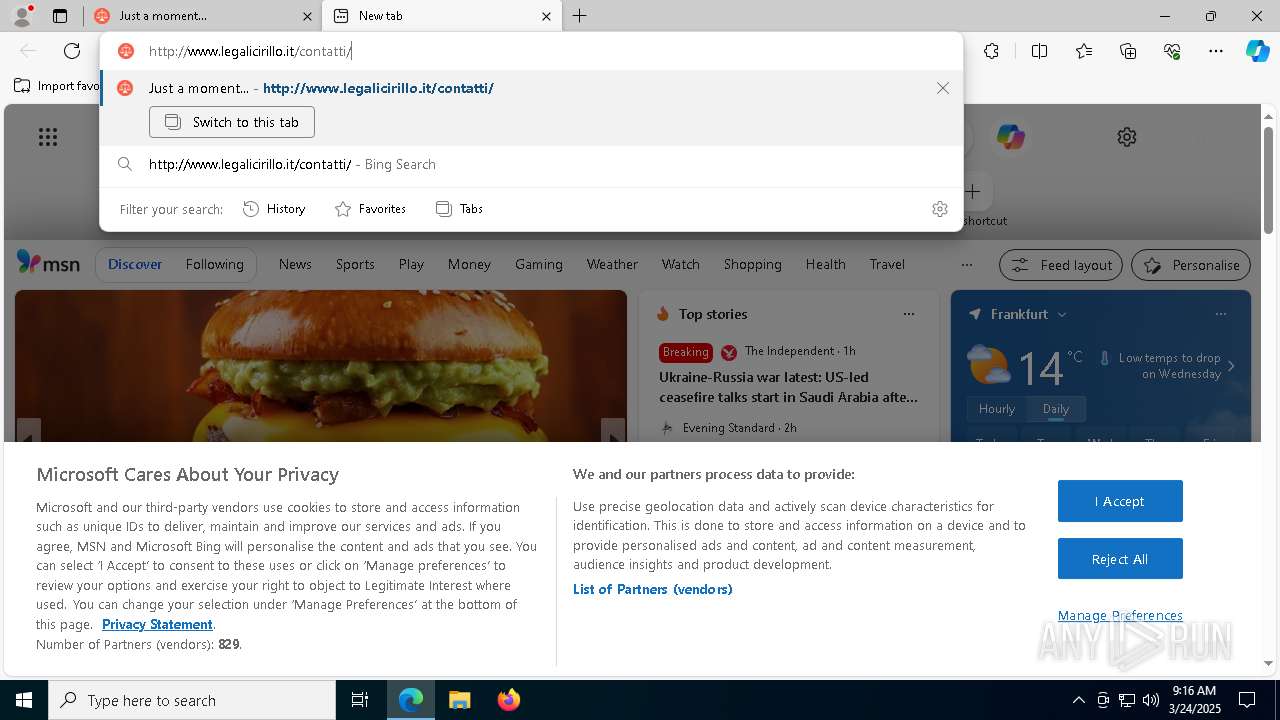
Task: Remove the legalicirillo suggestion with X
Action: click(x=942, y=88)
